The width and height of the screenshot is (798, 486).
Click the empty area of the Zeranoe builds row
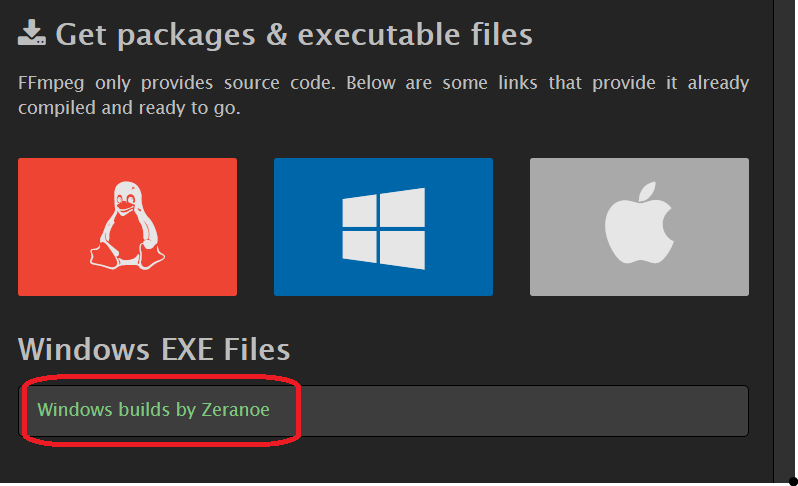click(524, 411)
